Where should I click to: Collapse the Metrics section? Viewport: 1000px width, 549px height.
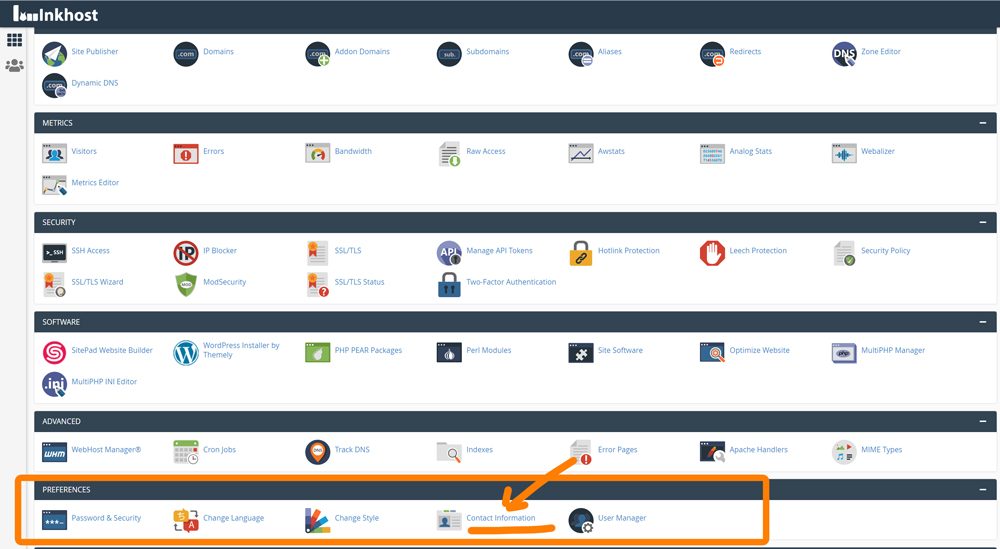click(983, 123)
